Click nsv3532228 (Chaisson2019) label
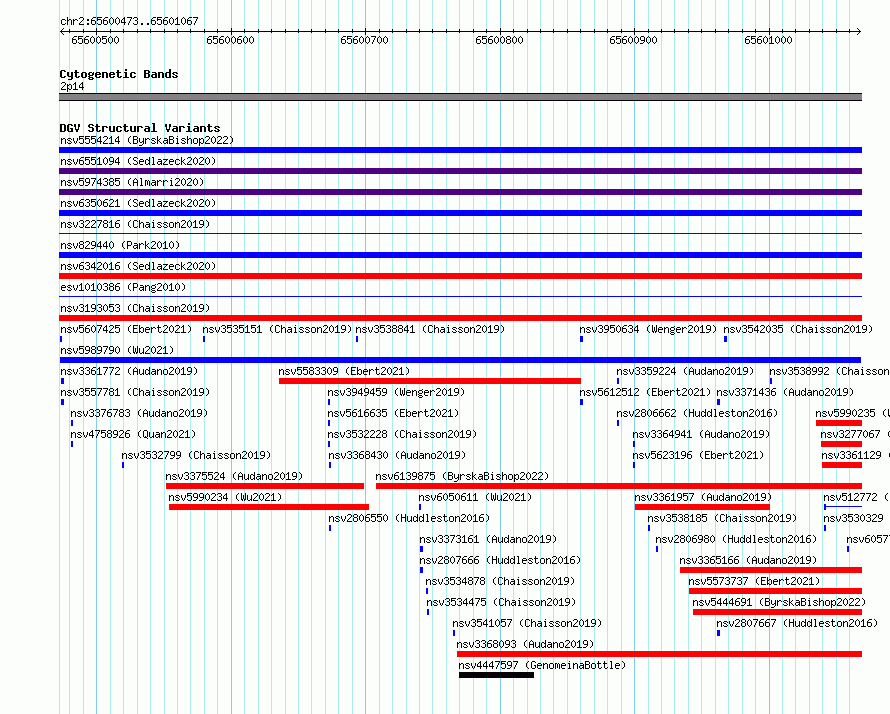This screenshot has width=890, height=714. point(402,434)
